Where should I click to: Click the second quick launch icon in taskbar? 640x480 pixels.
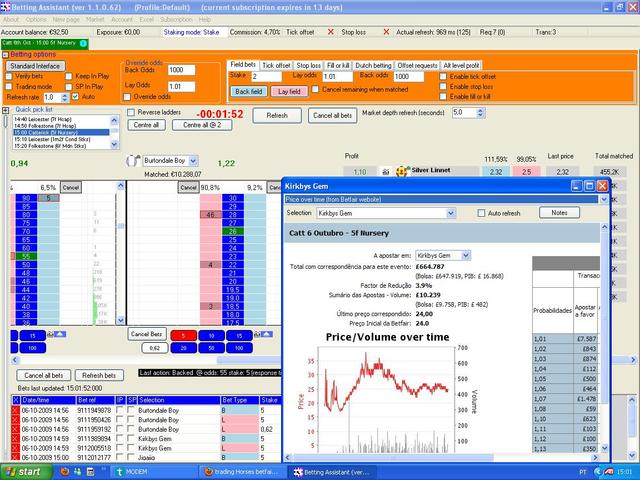pos(78,472)
